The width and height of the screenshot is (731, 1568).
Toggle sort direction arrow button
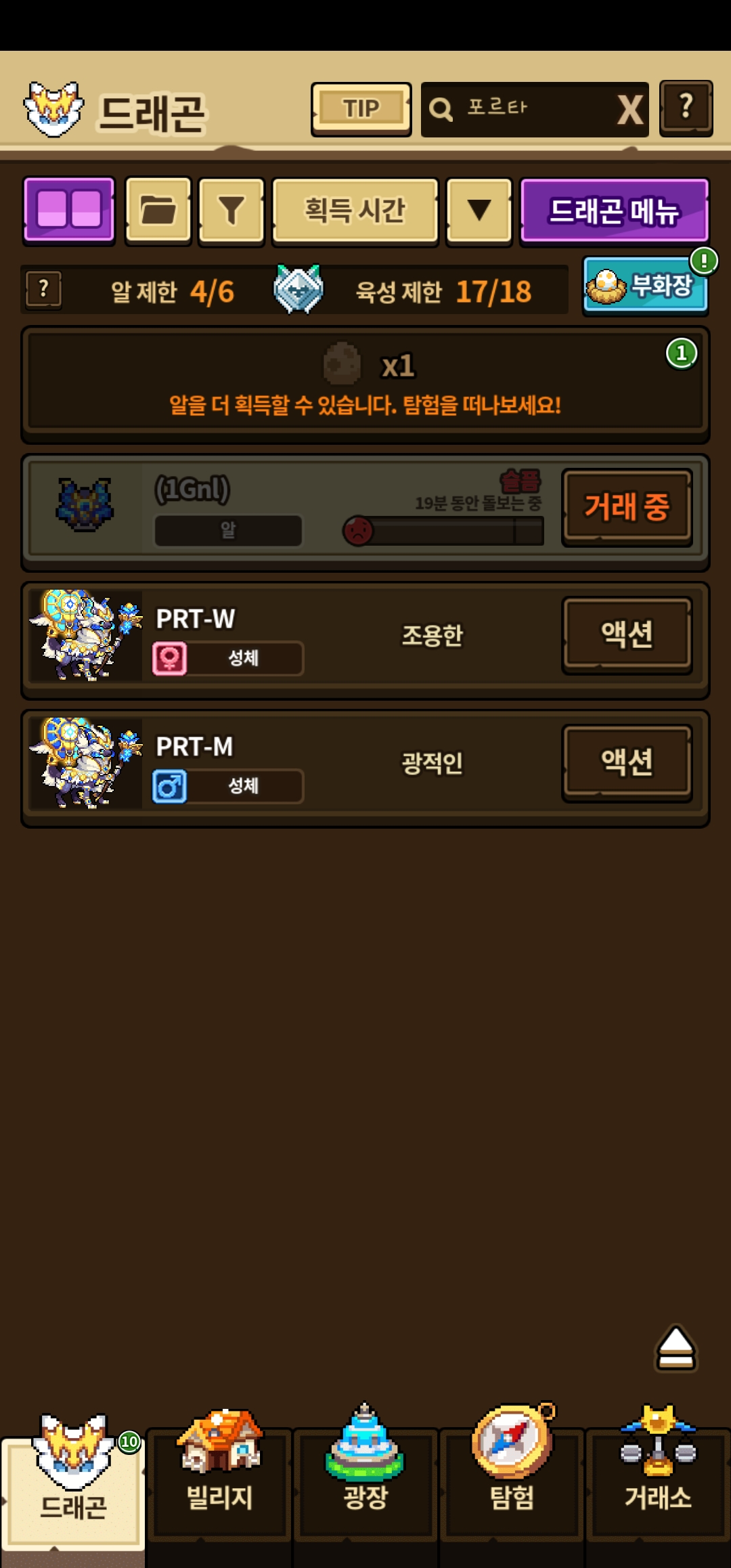click(479, 210)
